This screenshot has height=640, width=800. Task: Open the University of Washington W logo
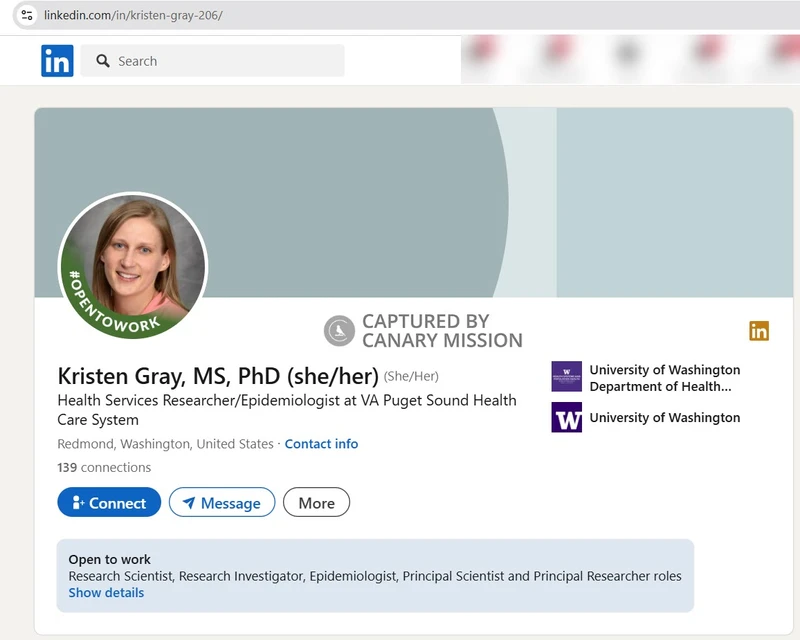pos(566,417)
